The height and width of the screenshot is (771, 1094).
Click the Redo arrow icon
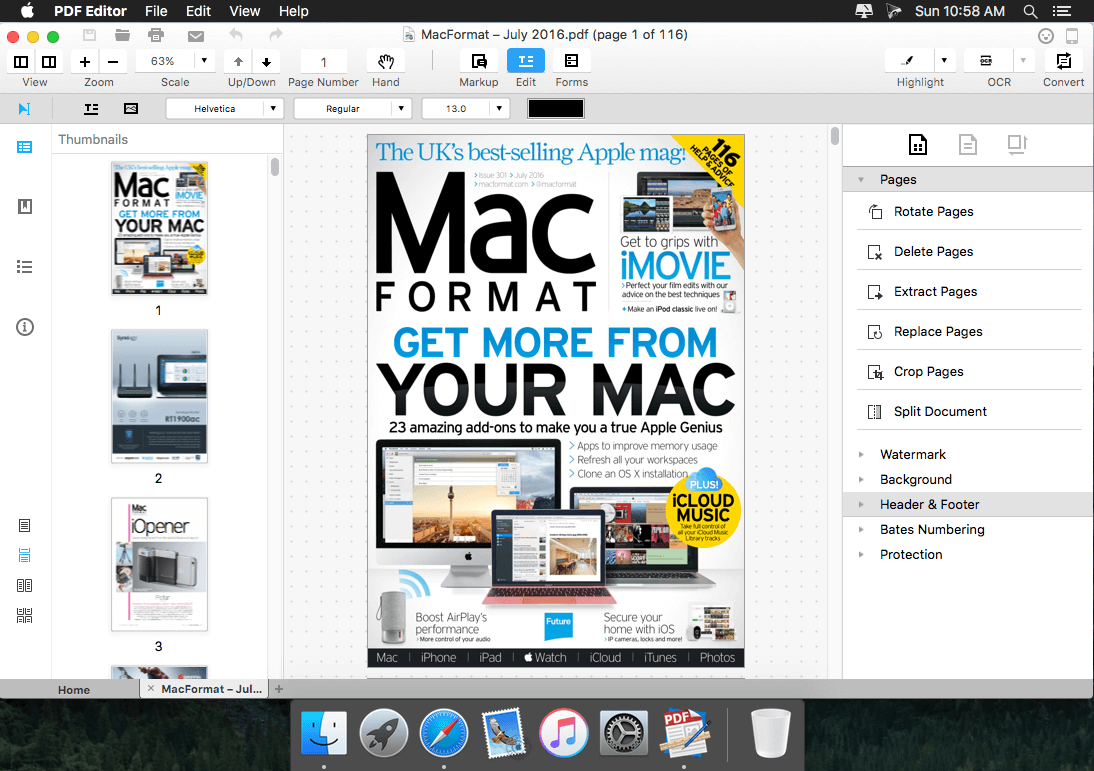(276, 34)
